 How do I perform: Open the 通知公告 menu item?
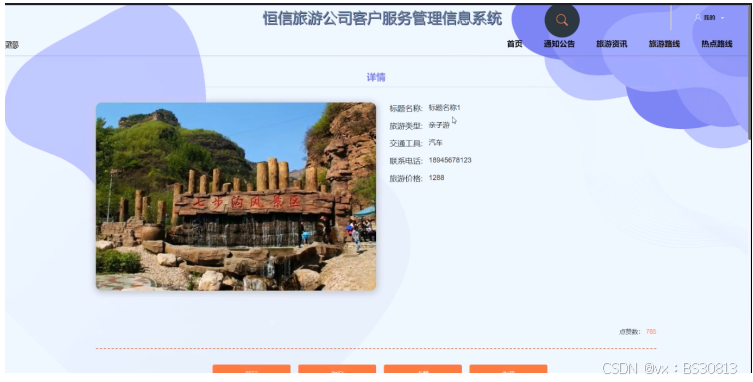click(559, 44)
